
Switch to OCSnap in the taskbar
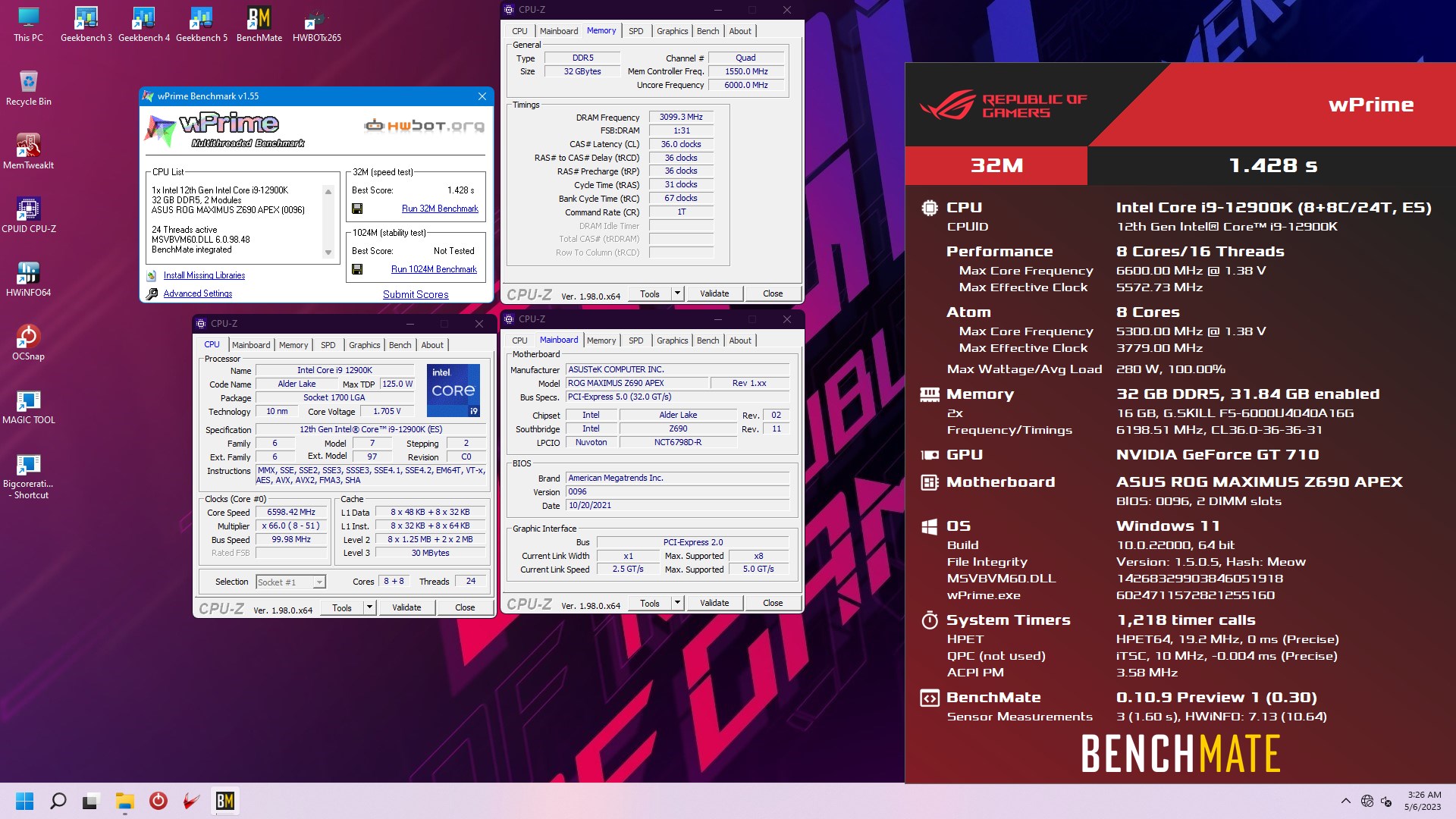(158, 801)
